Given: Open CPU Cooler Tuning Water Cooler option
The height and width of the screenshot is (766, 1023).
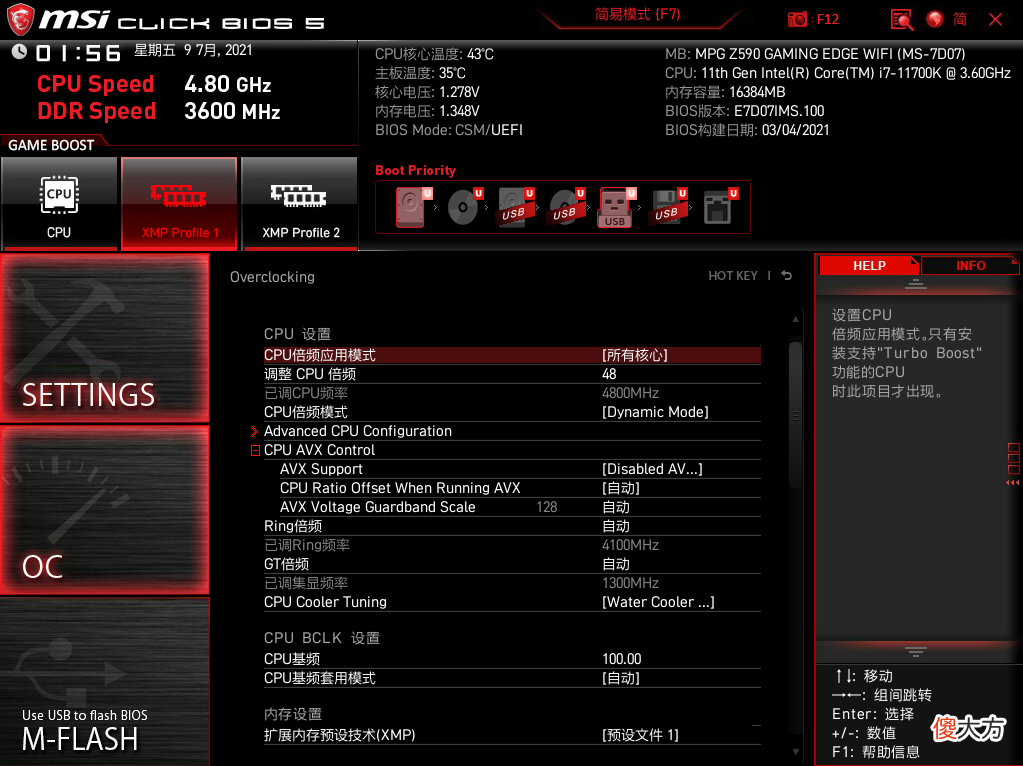Looking at the screenshot, I should pos(658,602).
